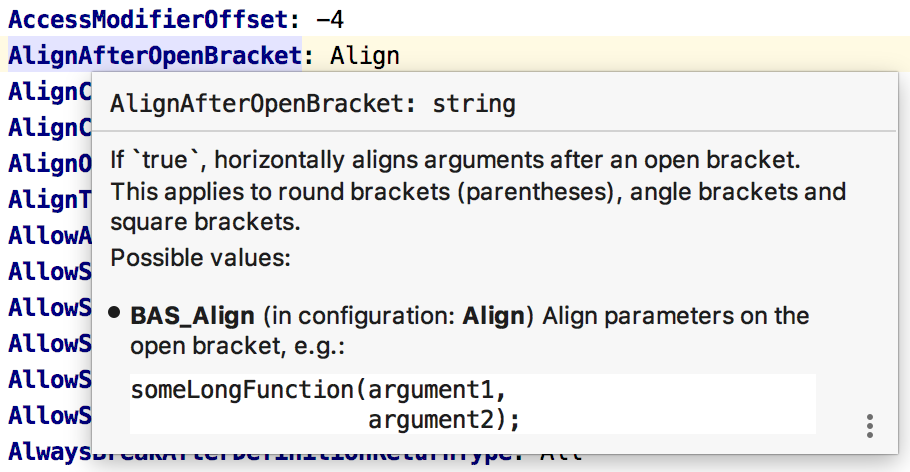This screenshot has height=472, width=910.
Task: Click "argument2);" in the code sample
Action: pyautogui.click(x=444, y=420)
